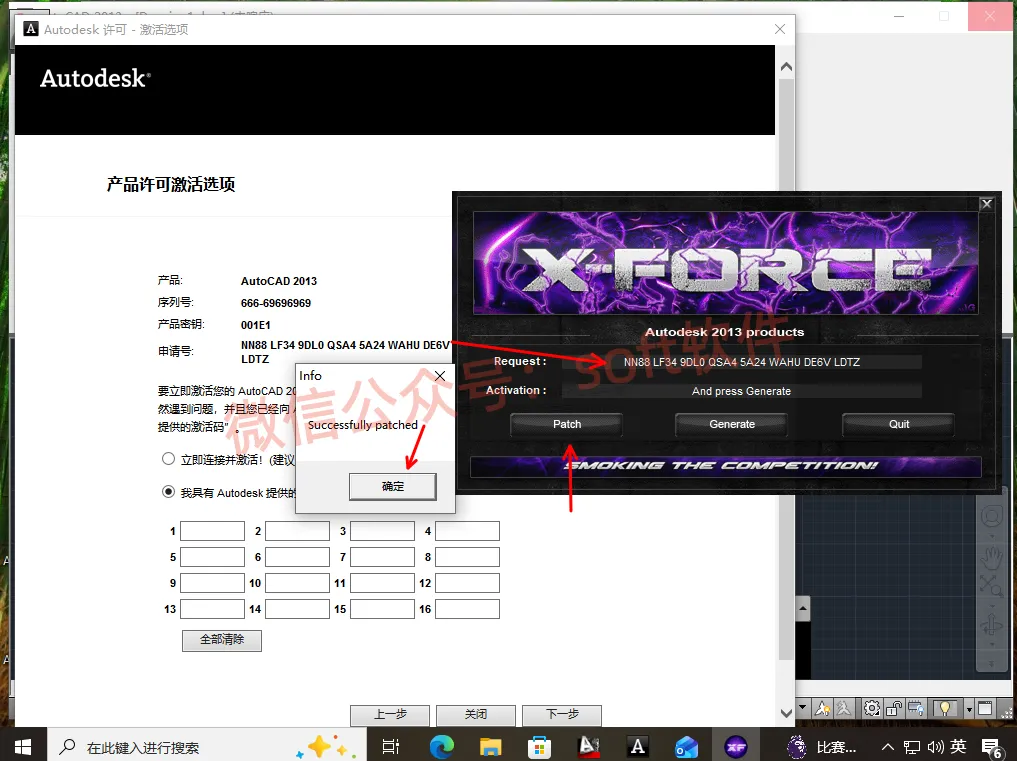Open Windows Start menu
This screenshot has height=761, width=1017.
(x=23, y=747)
